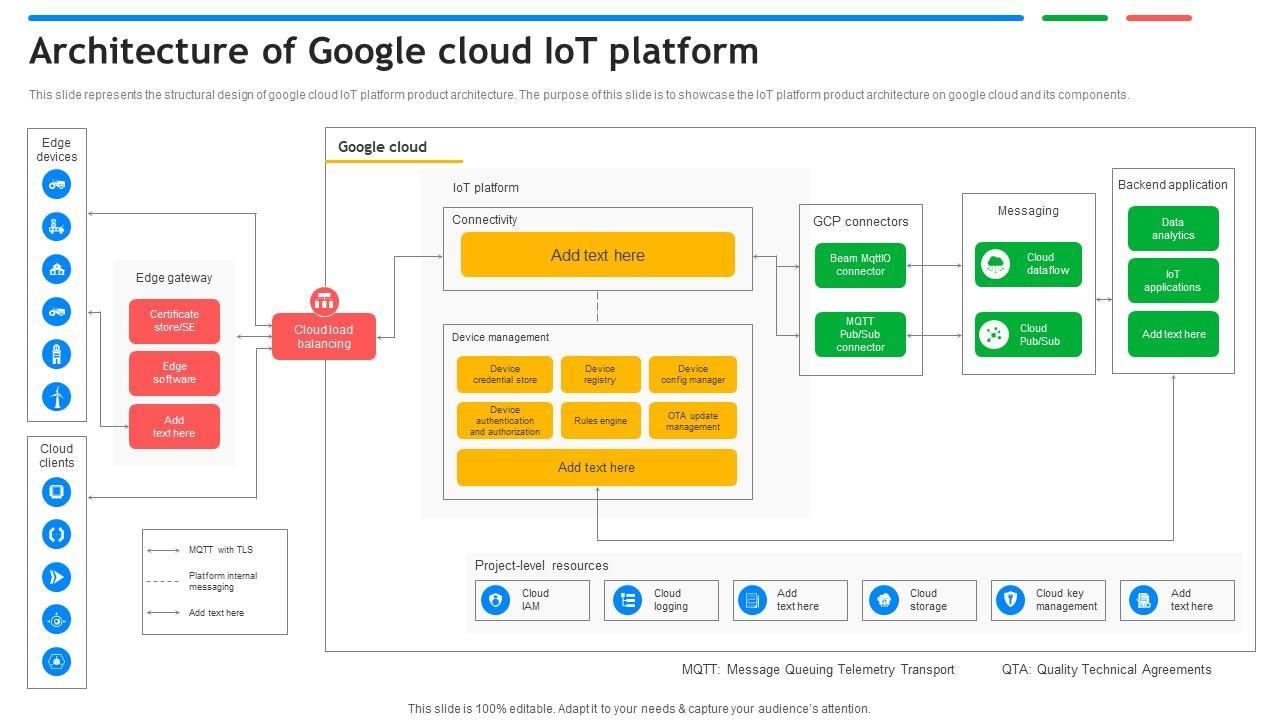Screen dimensions: 1280x720
Task: Select the Cloud dataflow cloud icon
Action: click(x=995, y=264)
